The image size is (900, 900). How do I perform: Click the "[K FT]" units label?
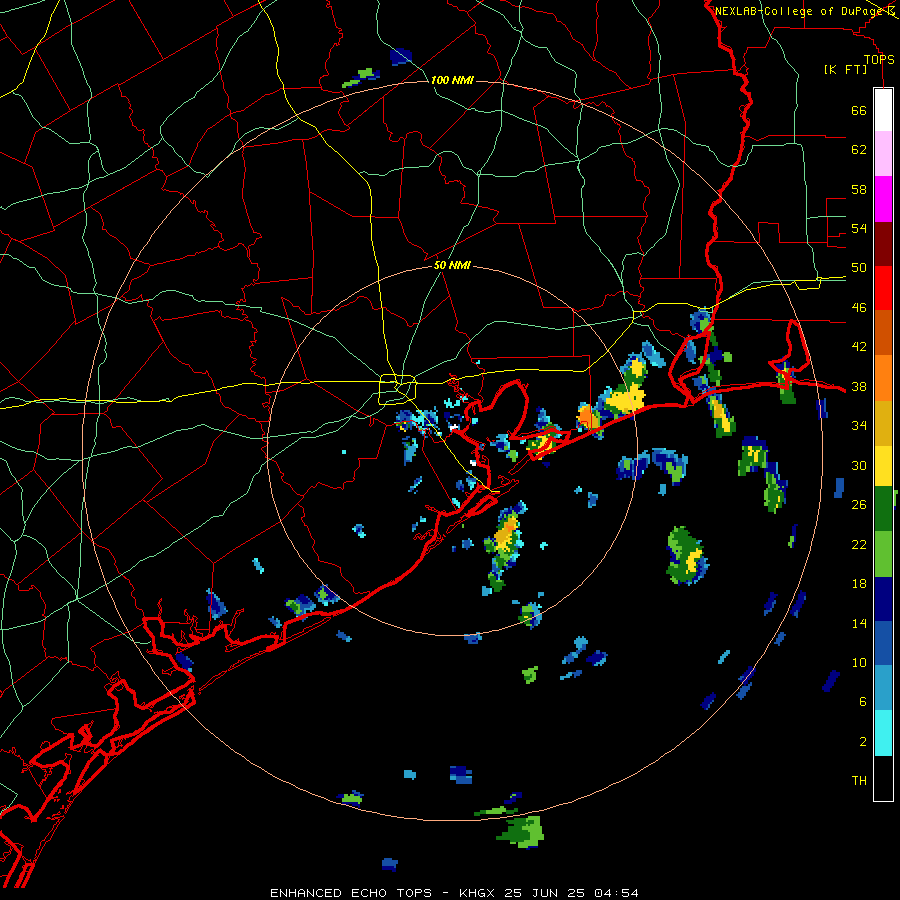click(845, 69)
